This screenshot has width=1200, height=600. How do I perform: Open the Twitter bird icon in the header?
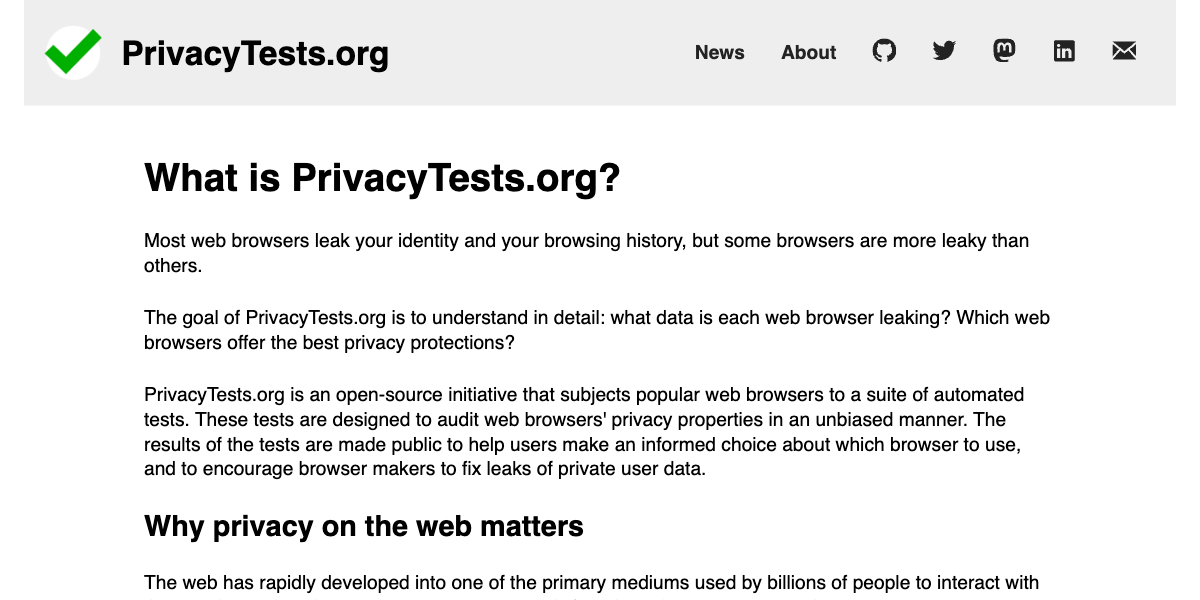point(944,51)
